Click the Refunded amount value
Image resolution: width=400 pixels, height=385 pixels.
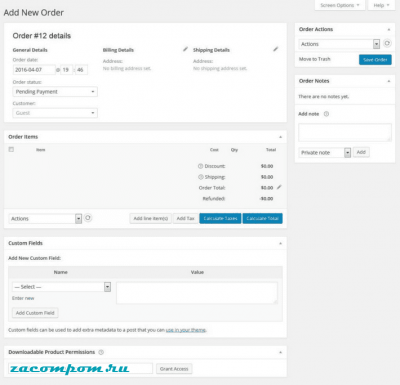(266, 199)
